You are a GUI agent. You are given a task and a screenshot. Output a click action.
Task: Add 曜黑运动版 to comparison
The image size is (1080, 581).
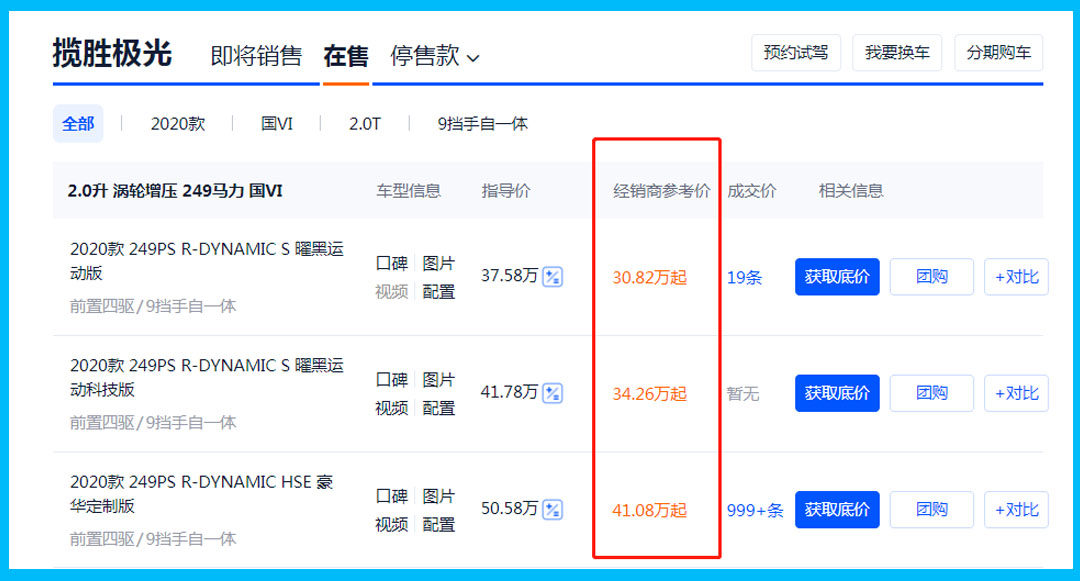tap(1016, 277)
